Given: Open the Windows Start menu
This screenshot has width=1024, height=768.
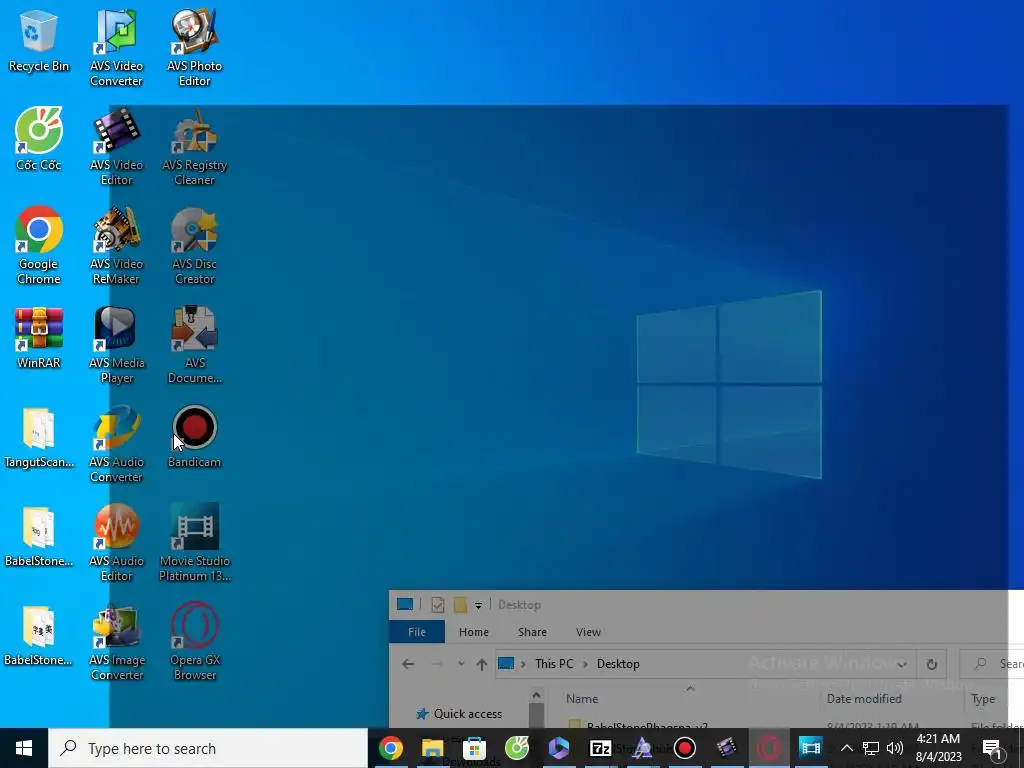Looking at the screenshot, I should tap(24, 748).
